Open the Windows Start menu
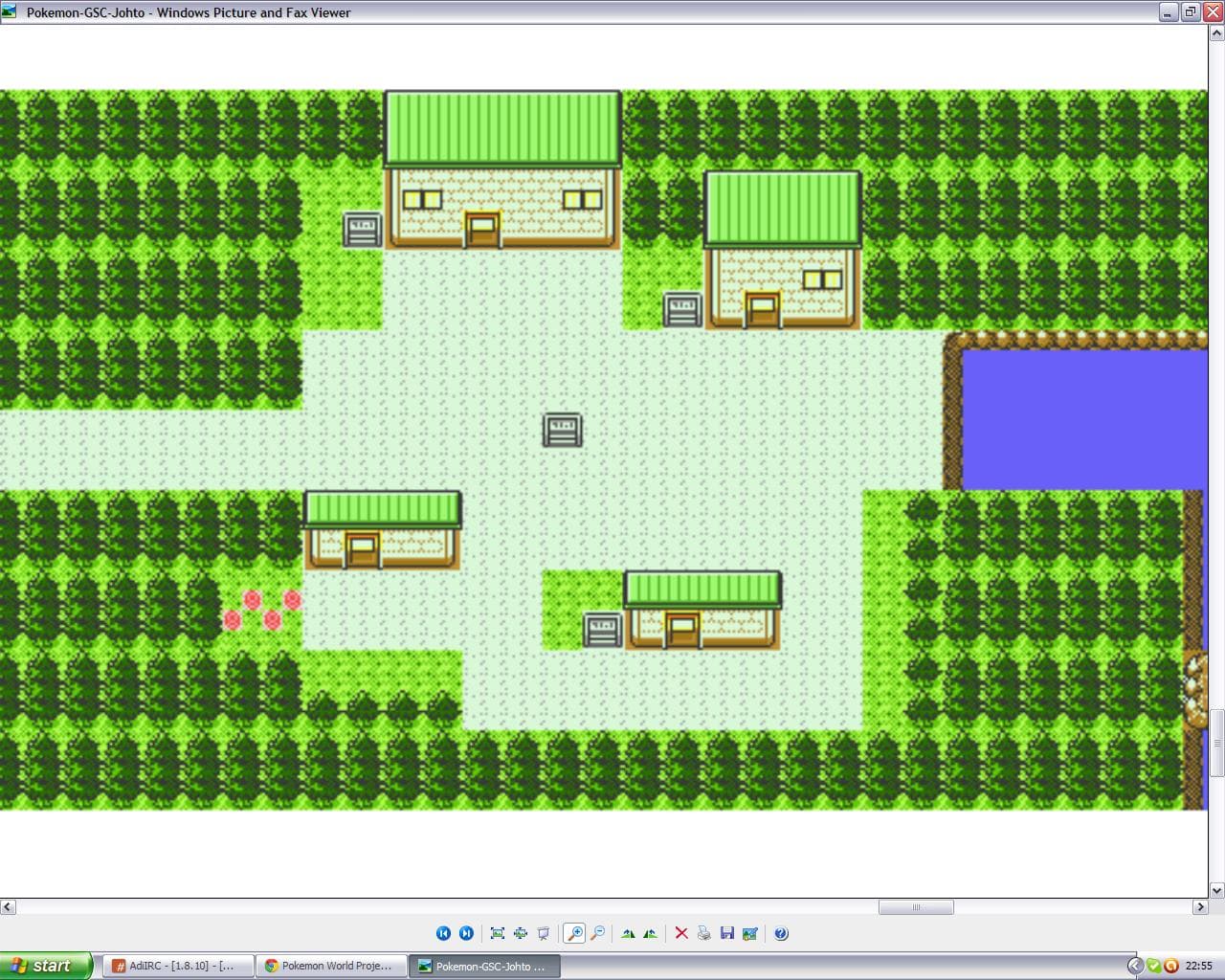 point(46,966)
